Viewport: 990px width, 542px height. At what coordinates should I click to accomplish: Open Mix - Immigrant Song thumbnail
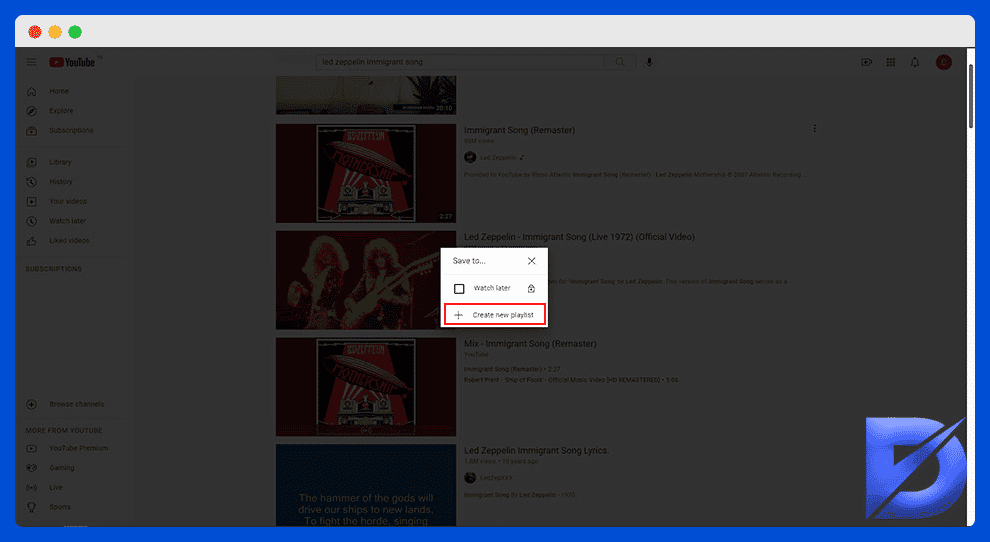point(366,387)
